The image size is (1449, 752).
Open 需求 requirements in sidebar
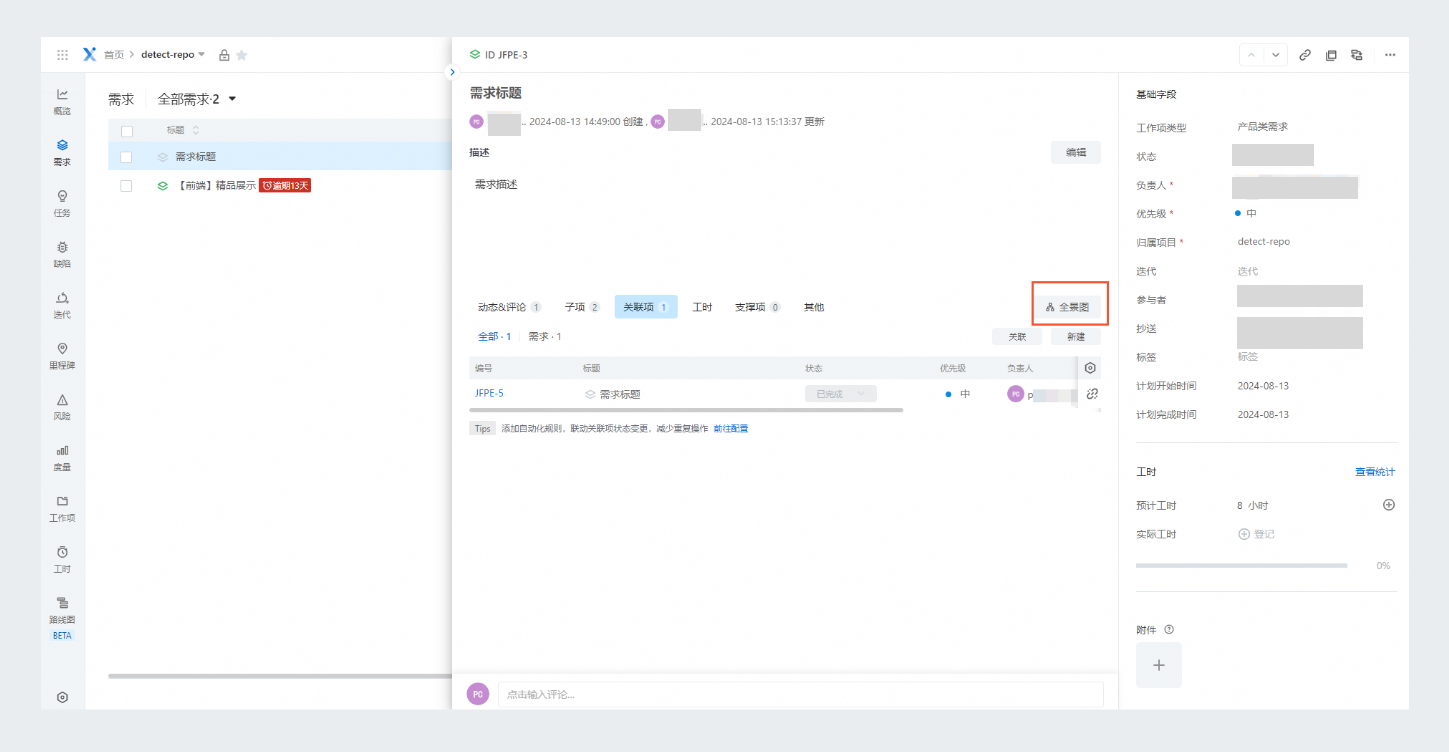62,152
